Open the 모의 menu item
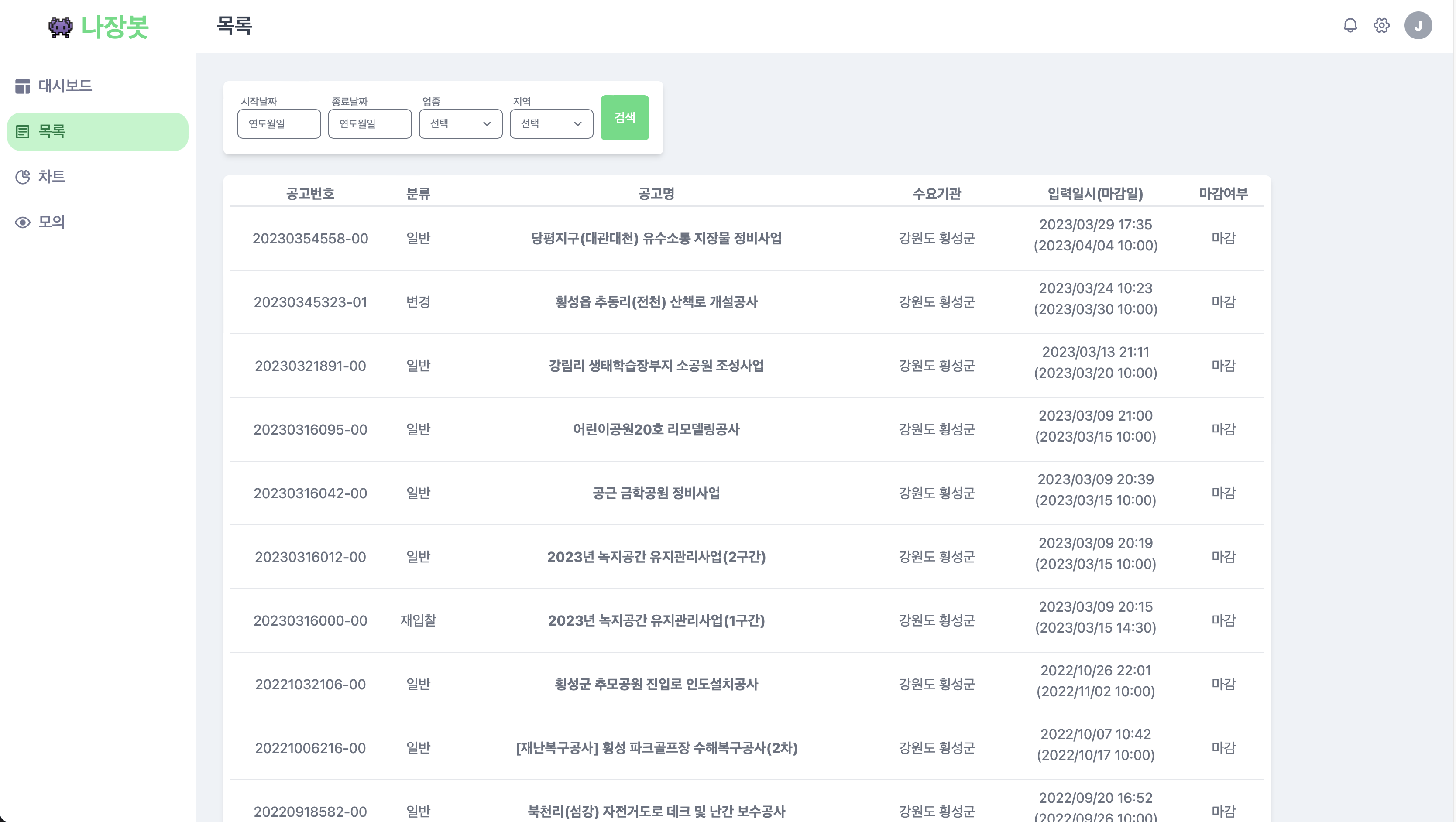Screen dimensions: 1456x822 [x=52, y=222]
